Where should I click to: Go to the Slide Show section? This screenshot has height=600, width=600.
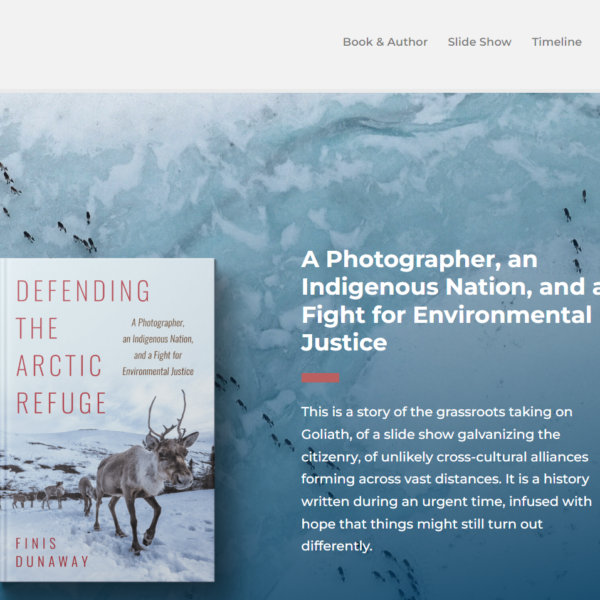coord(479,42)
